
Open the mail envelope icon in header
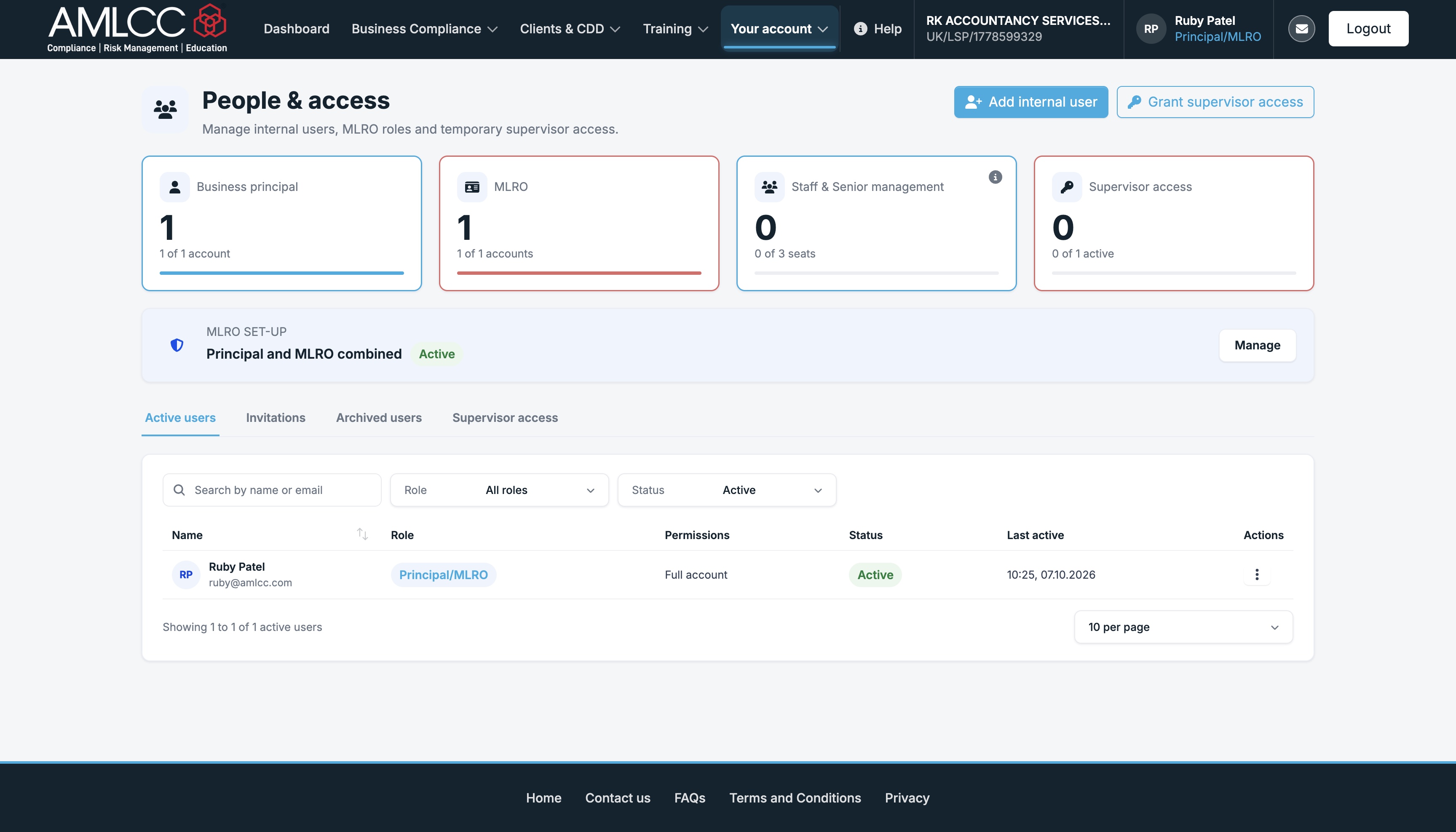1301,29
